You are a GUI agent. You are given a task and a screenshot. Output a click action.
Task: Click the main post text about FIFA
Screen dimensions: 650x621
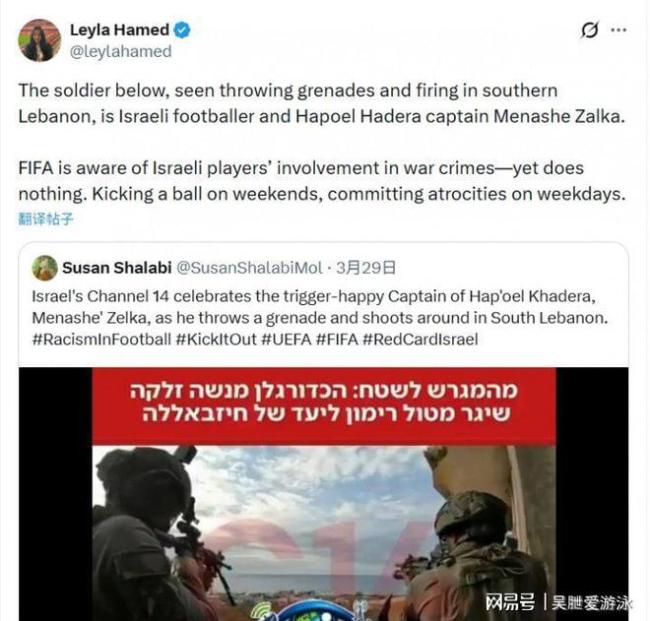tap(322, 181)
